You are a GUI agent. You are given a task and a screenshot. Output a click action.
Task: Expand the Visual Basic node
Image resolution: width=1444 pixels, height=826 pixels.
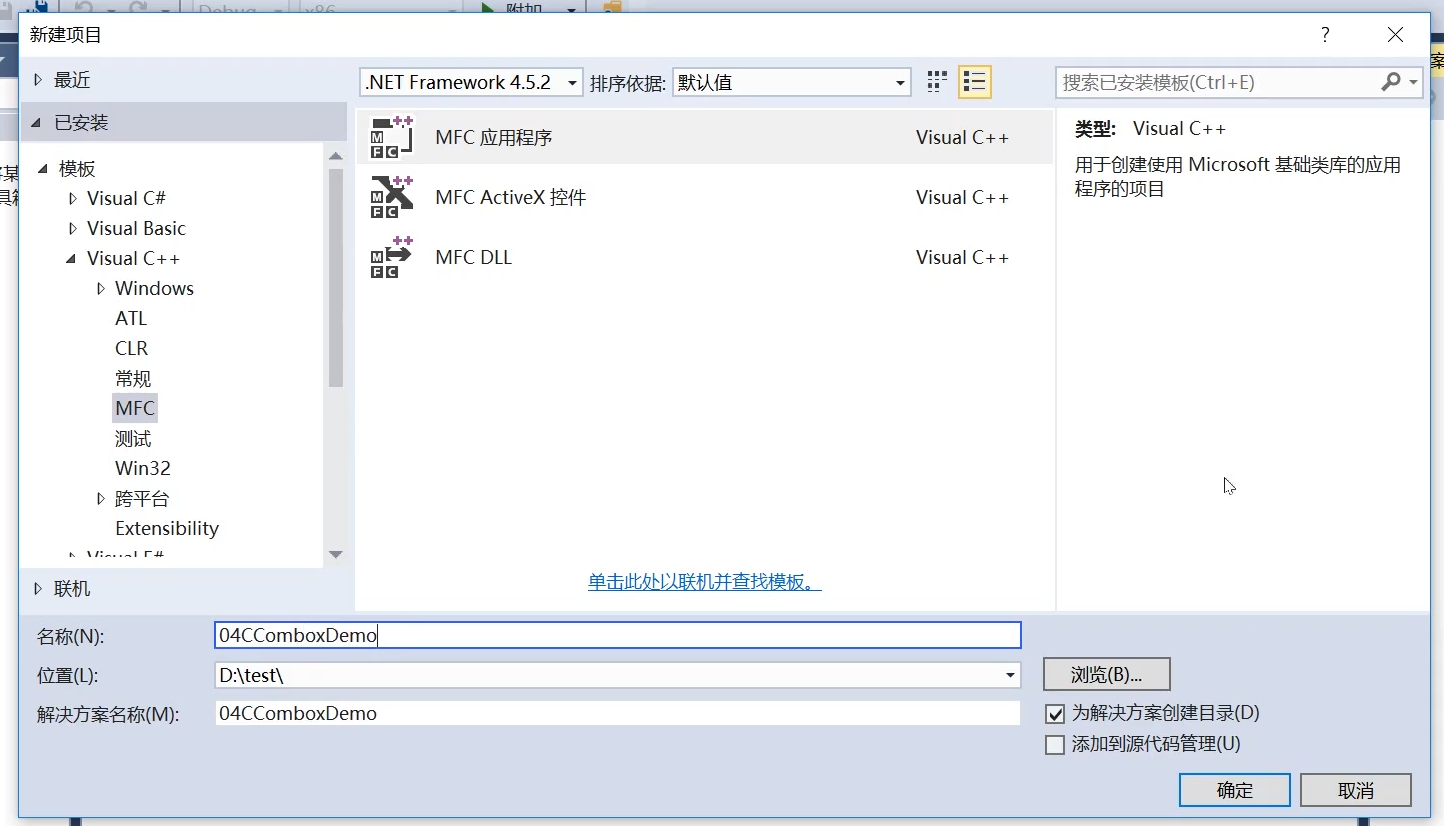72,229
